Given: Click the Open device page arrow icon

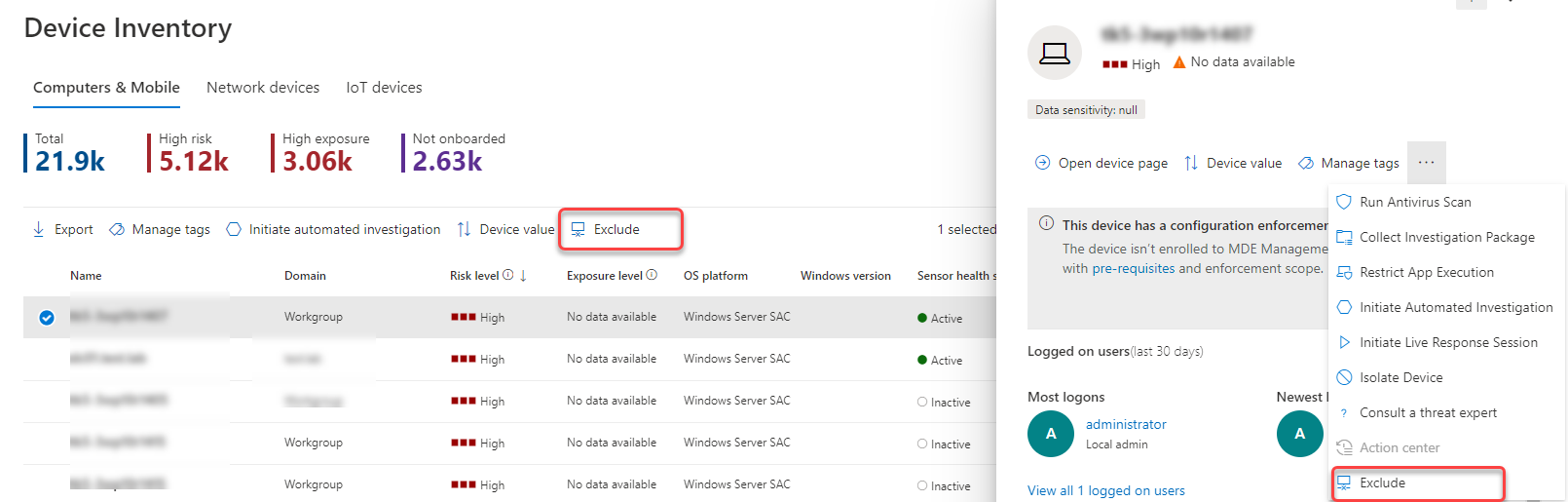Looking at the screenshot, I should point(1042,163).
